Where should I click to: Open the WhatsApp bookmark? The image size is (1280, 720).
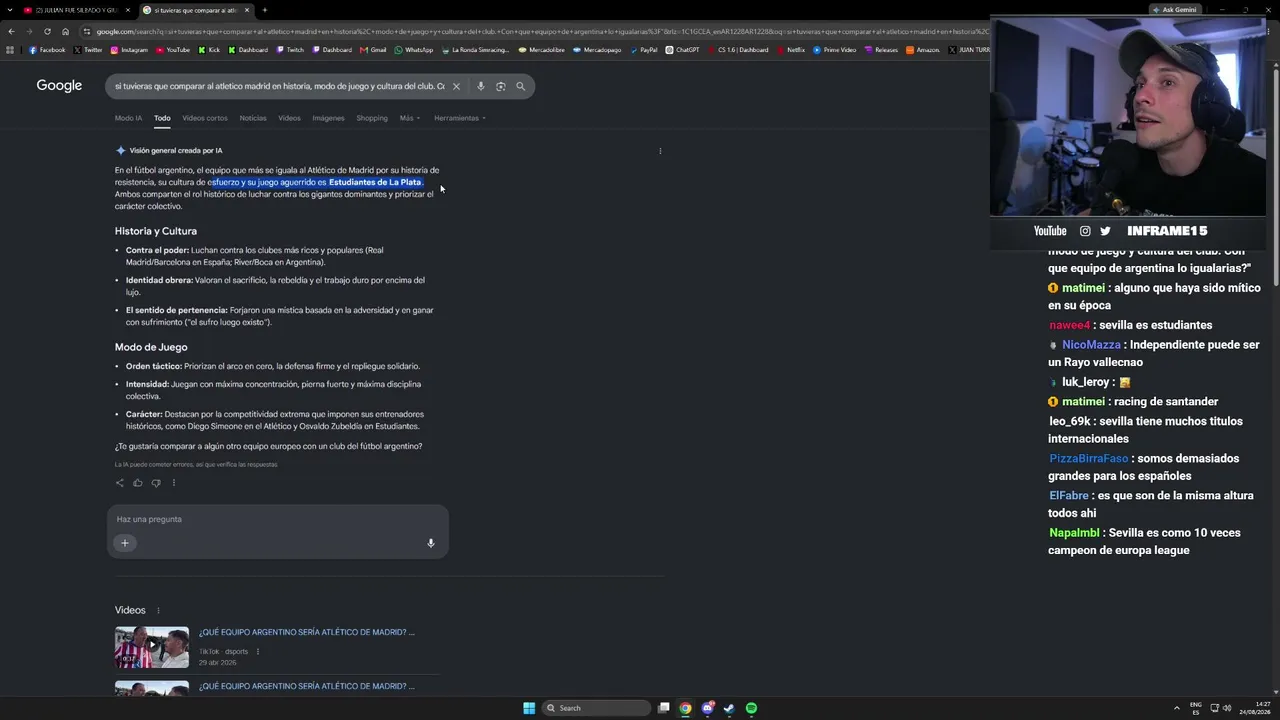(414, 50)
